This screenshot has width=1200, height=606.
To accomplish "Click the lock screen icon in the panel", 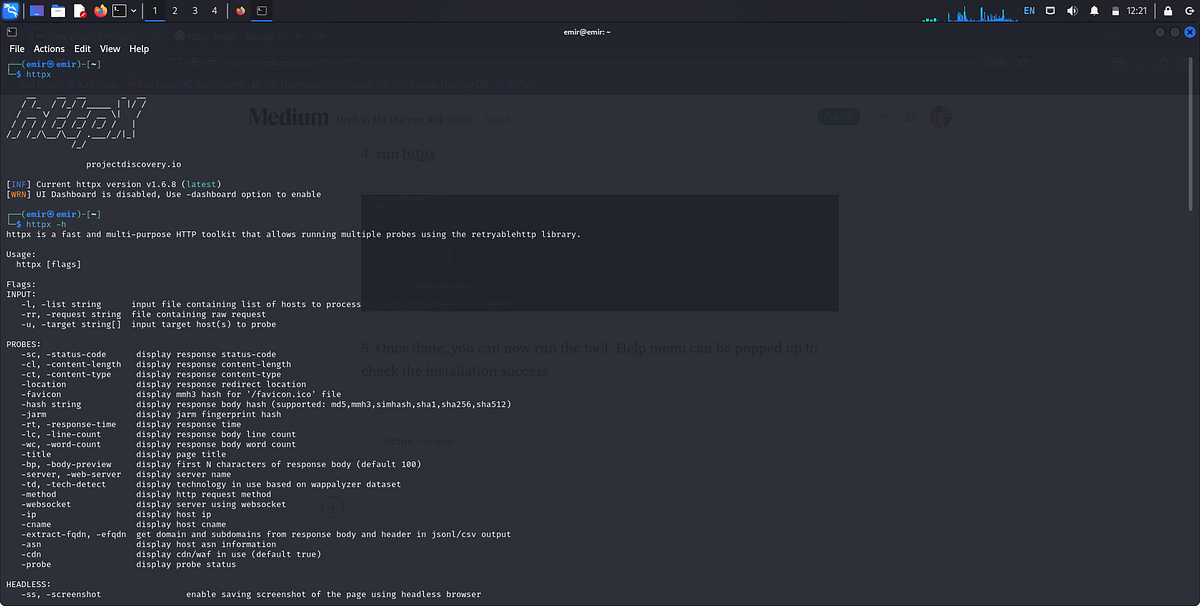I will 1168,11.
